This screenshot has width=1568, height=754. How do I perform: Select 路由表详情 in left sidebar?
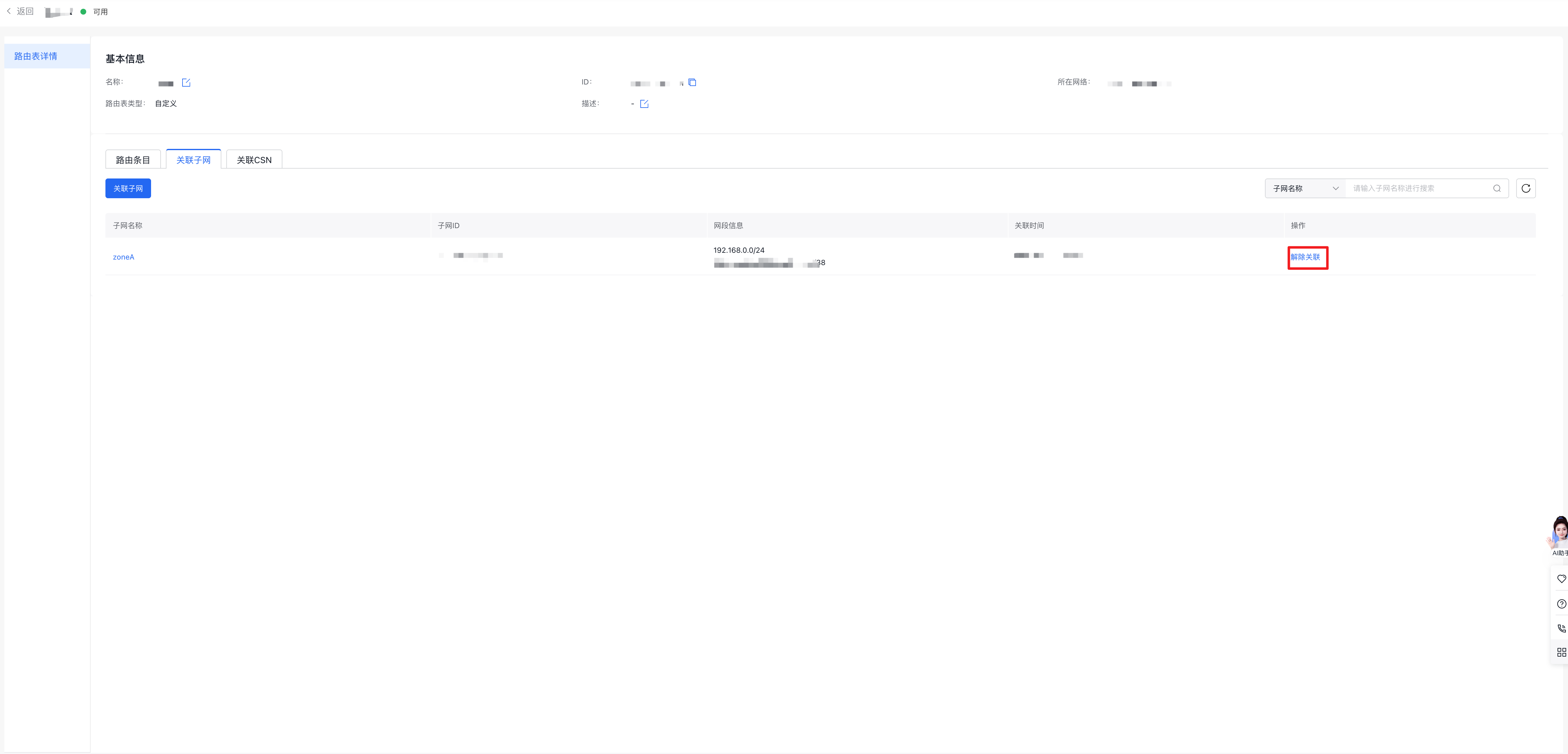tap(36, 56)
